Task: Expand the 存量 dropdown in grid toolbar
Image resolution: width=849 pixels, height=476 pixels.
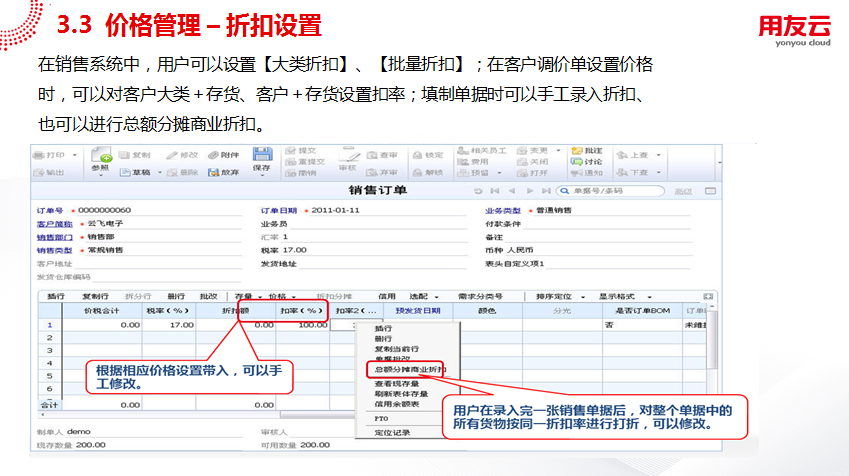Action: [246, 296]
